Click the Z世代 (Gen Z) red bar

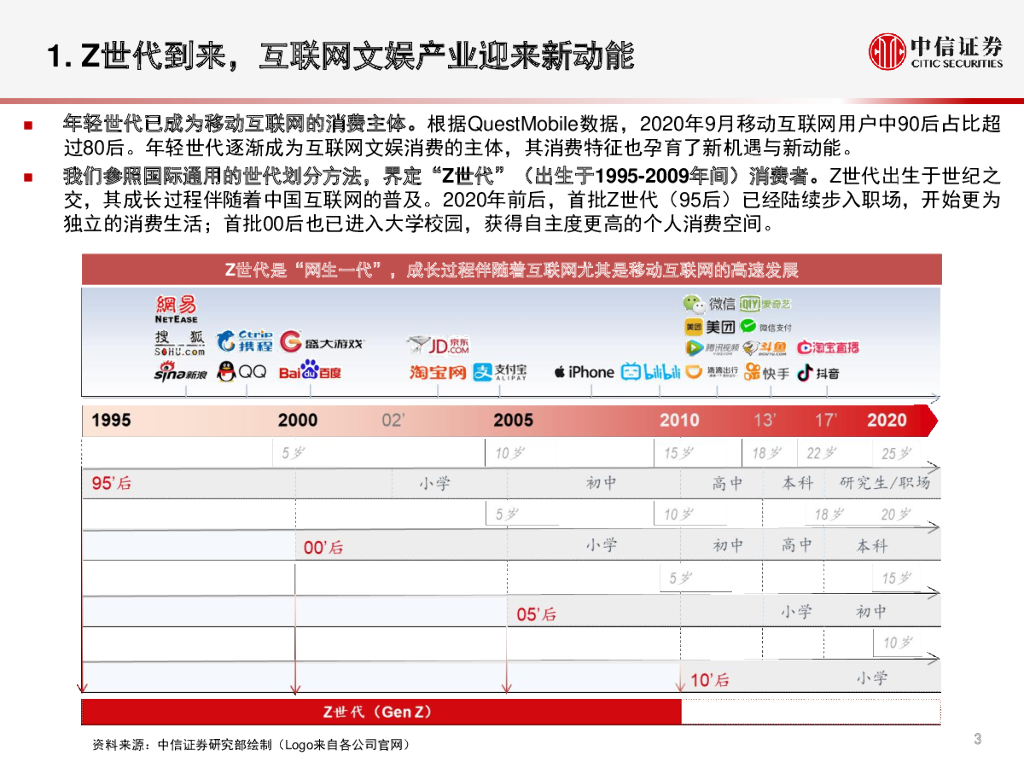(x=381, y=712)
